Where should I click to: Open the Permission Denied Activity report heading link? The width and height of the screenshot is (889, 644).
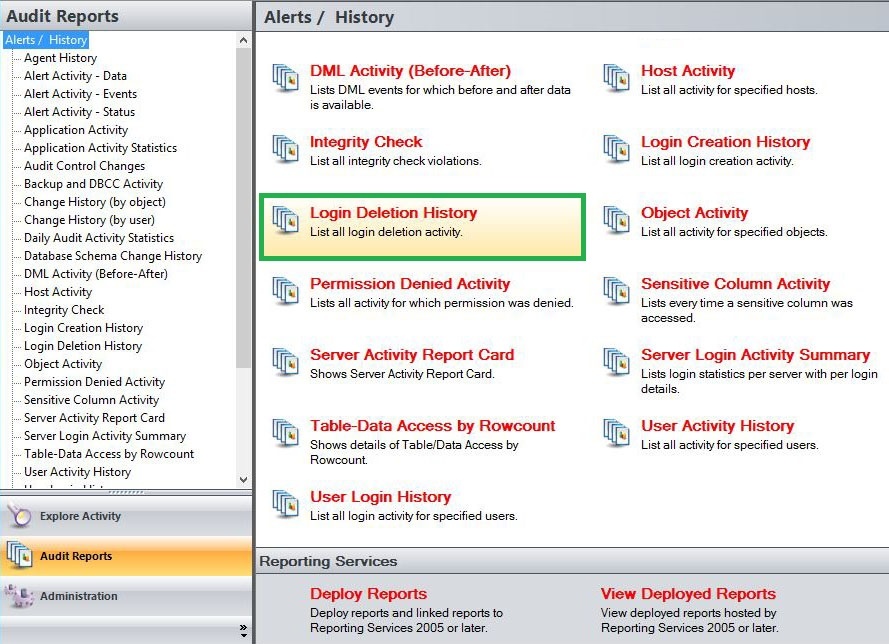click(410, 283)
